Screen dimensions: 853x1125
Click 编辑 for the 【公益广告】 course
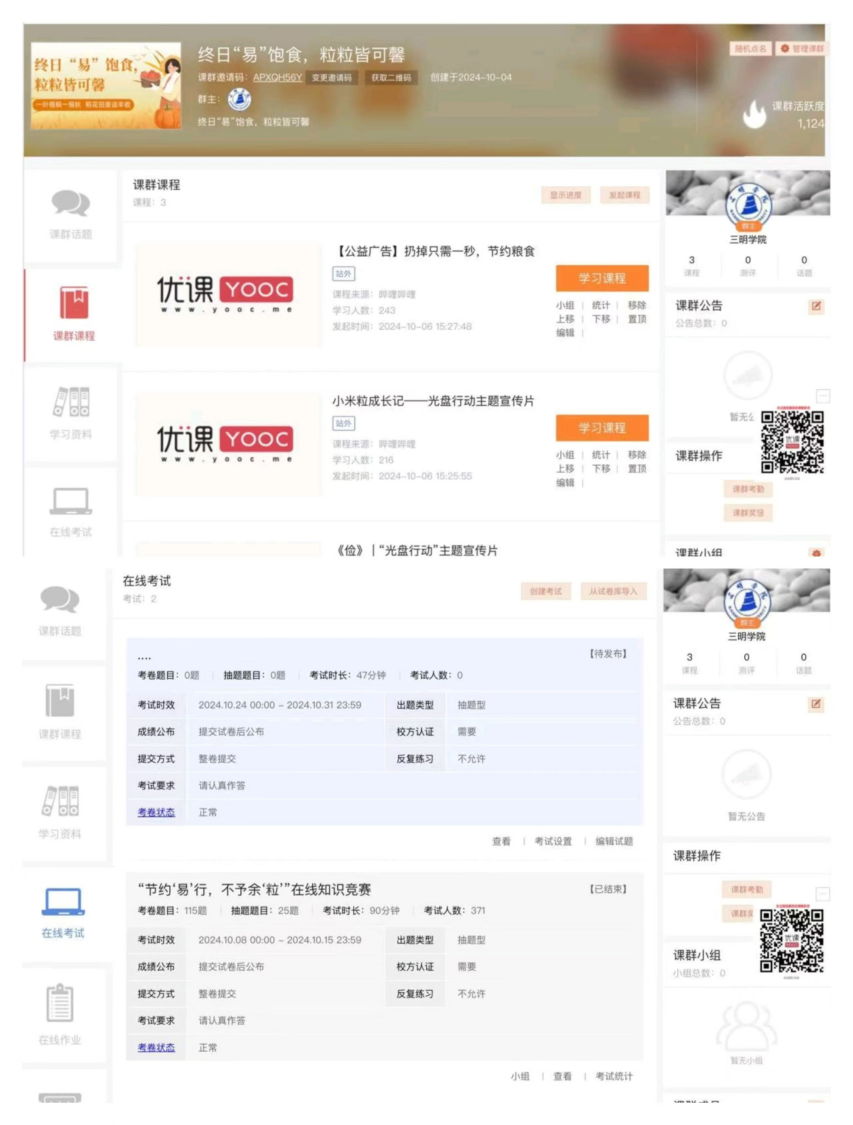click(x=565, y=333)
